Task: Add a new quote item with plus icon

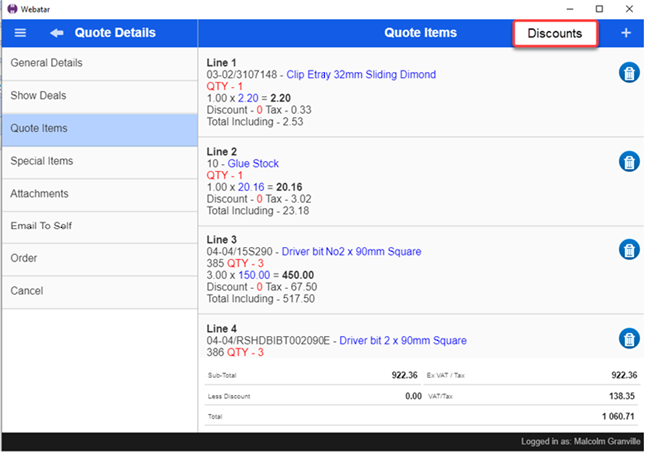Action: [x=626, y=33]
